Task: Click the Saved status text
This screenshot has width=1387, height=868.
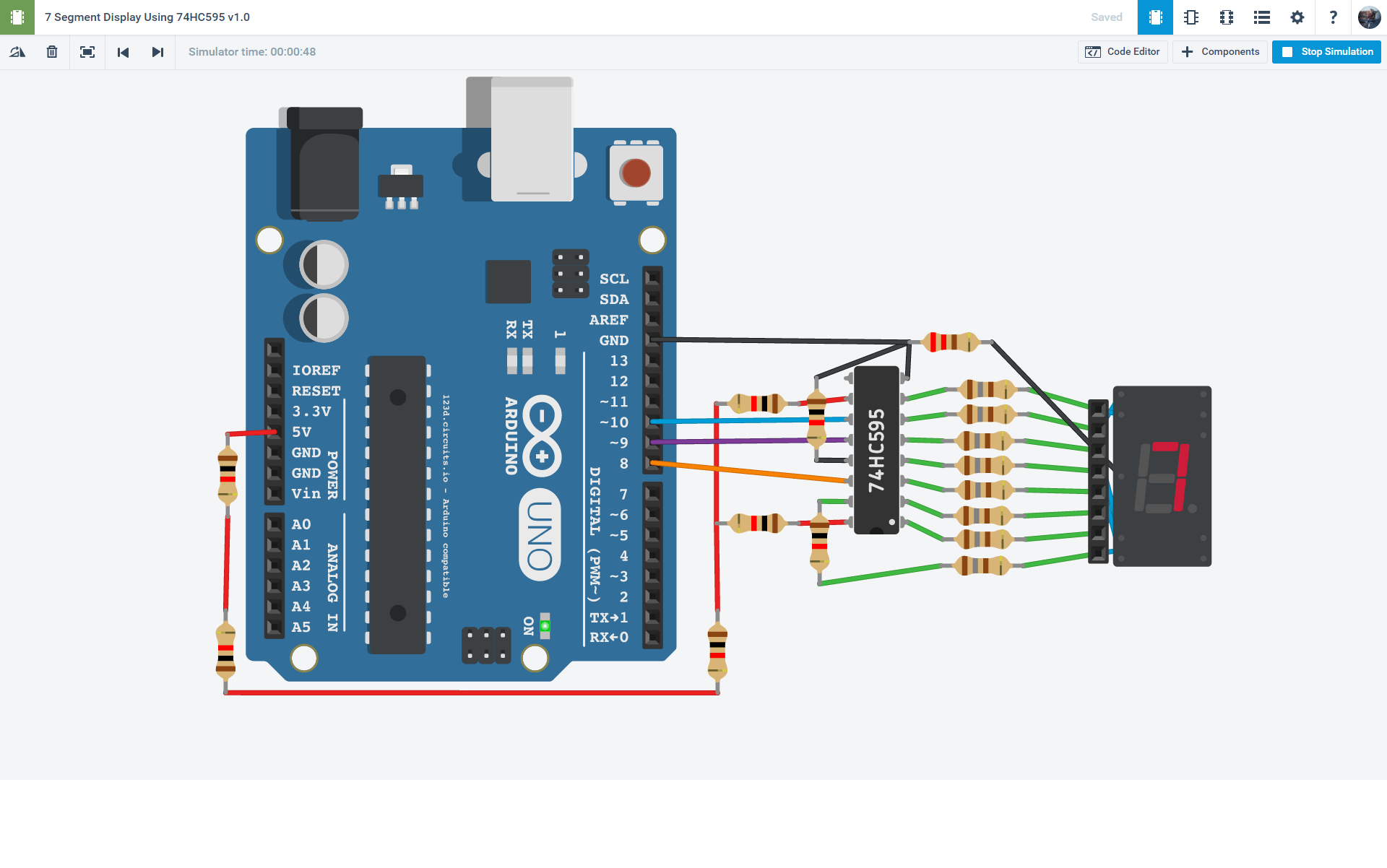Action: tap(1107, 17)
